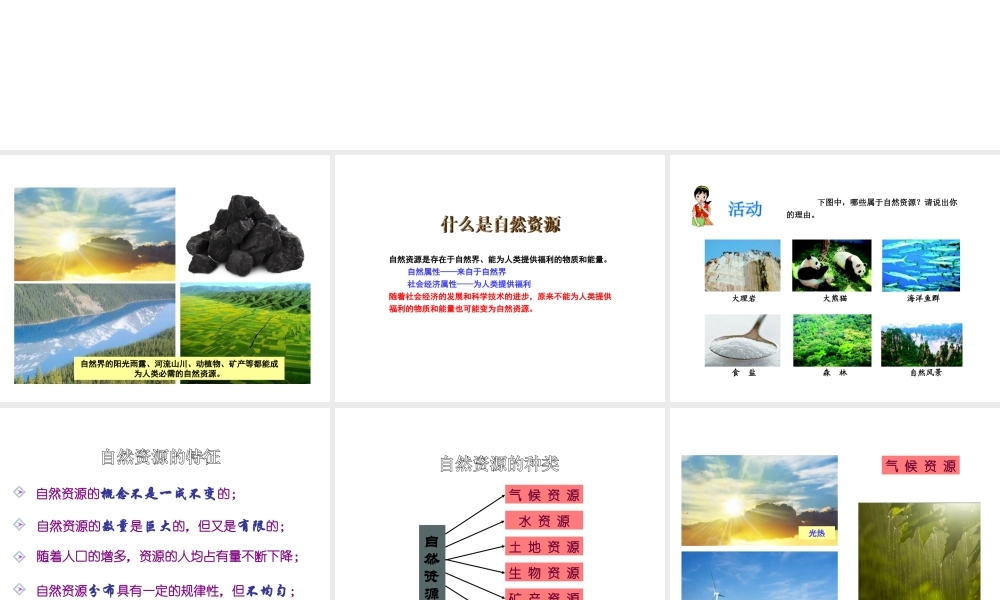Click the coal pile picture
Viewport: 1000px width, 600px height.
(x=245, y=235)
